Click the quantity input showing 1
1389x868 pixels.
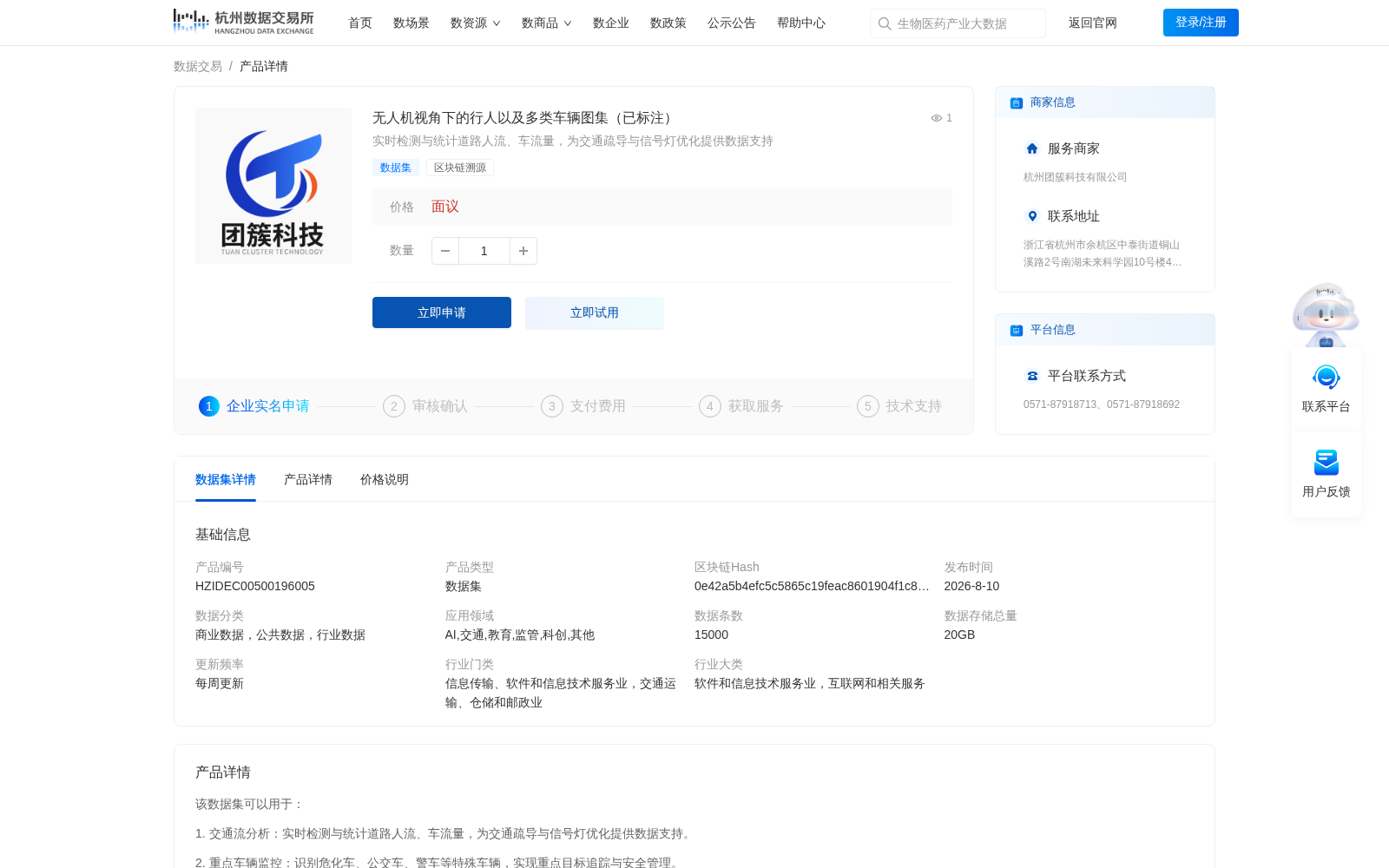click(x=484, y=251)
